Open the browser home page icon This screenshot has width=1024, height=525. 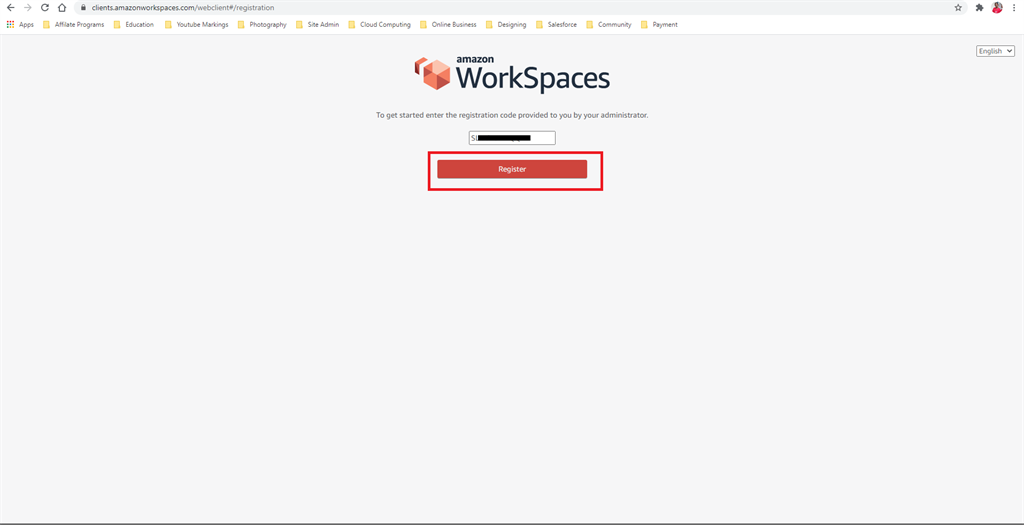[x=62, y=8]
